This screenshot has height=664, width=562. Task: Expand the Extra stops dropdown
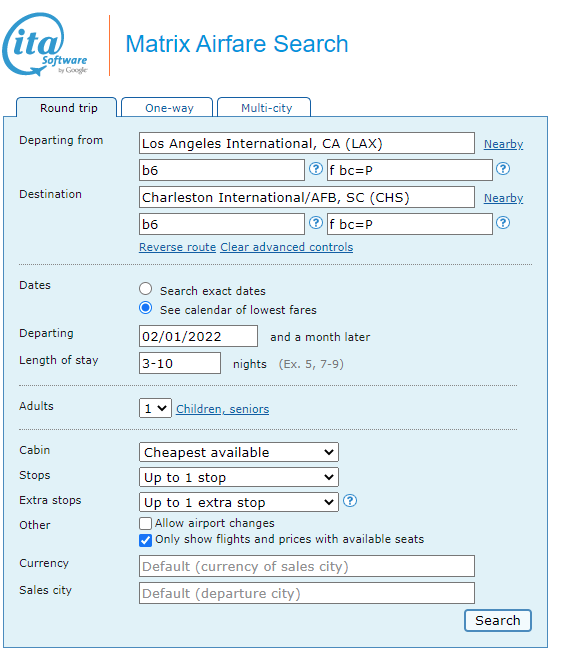click(239, 502)
